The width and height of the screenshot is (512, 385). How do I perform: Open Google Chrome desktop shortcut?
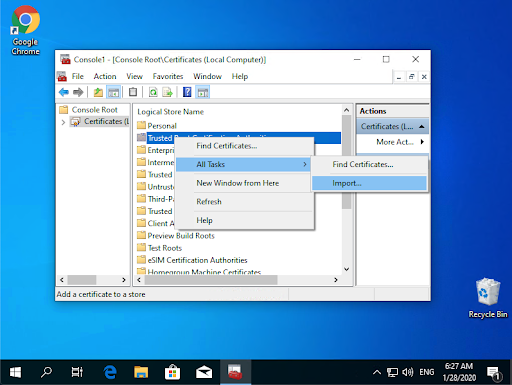click(x=26, y=30)
